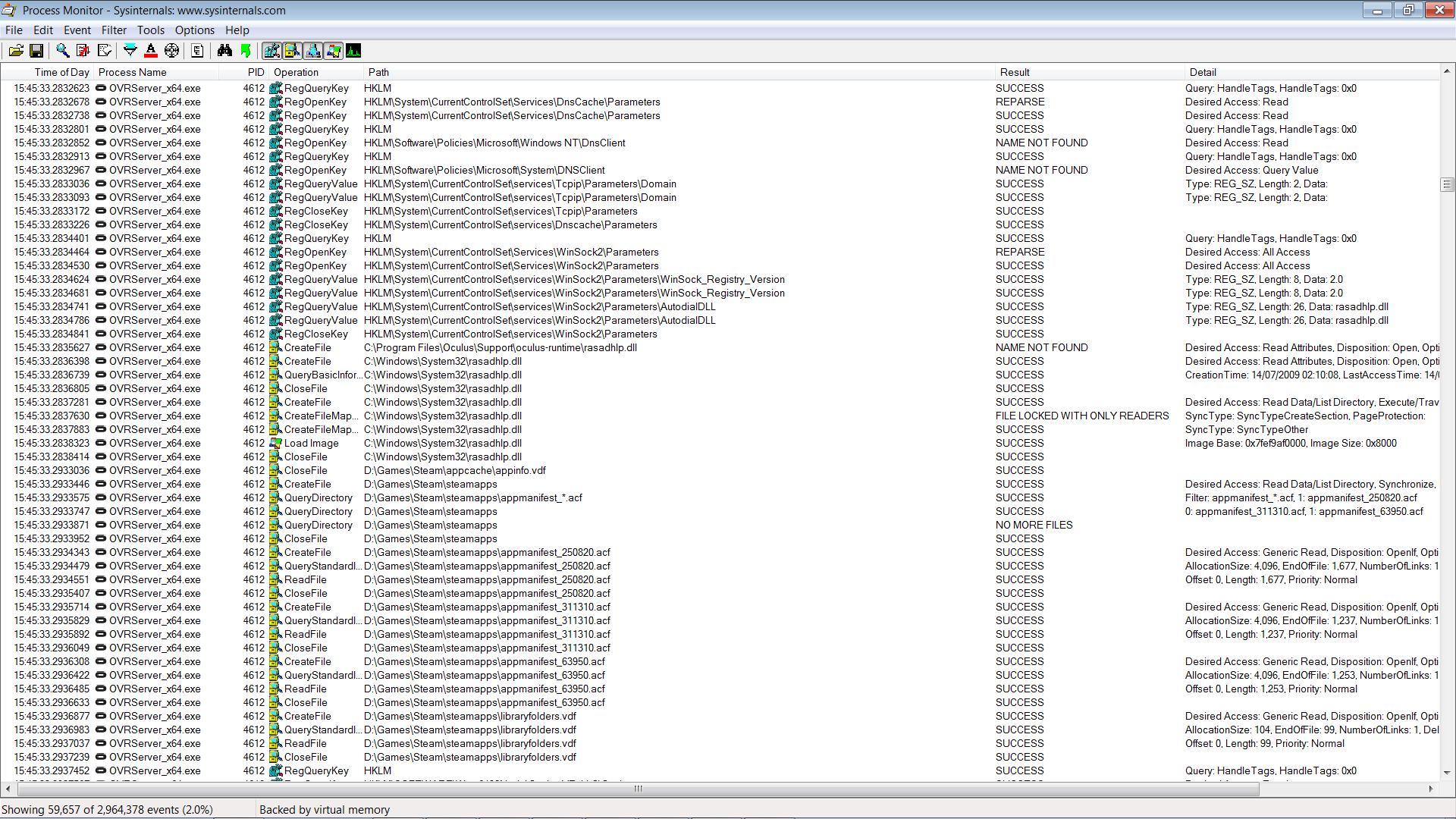Open the Highlight icon with red underline

(151, 51)
